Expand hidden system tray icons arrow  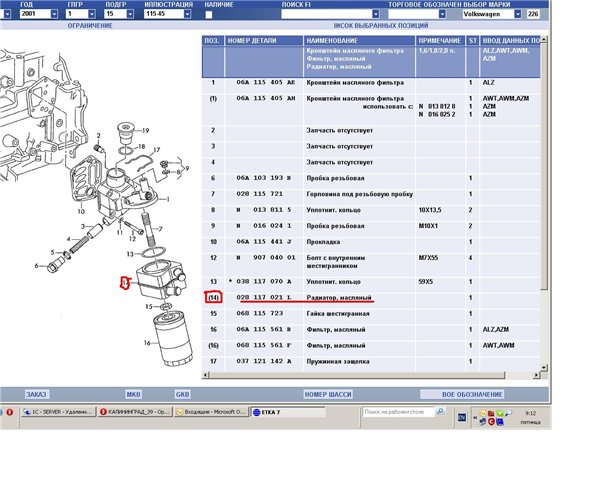[475, 418]
